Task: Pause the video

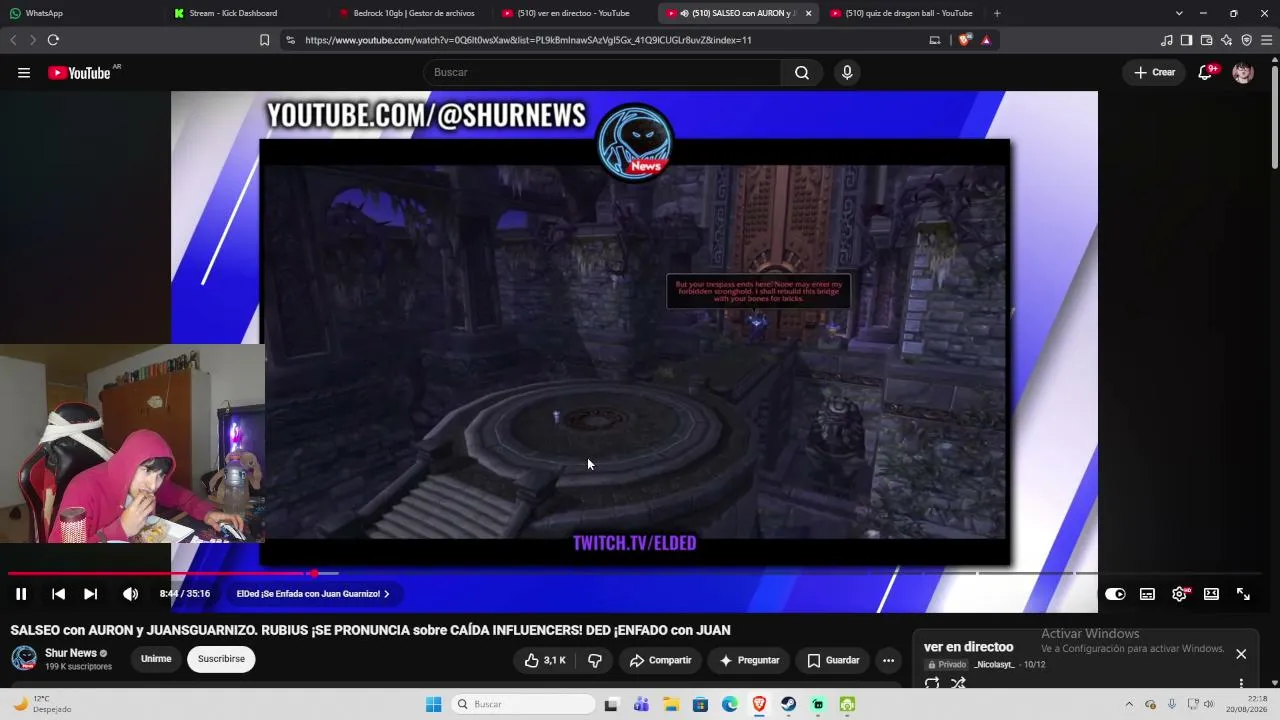Action: (x=21, y=594)
